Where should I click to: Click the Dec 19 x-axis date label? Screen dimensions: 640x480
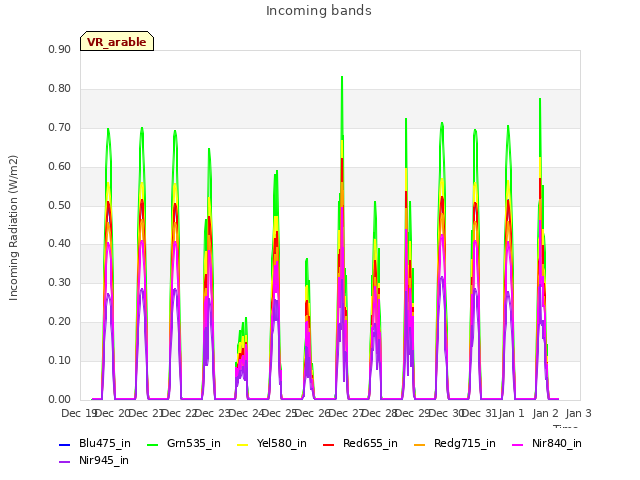click(x=78, y=413)
